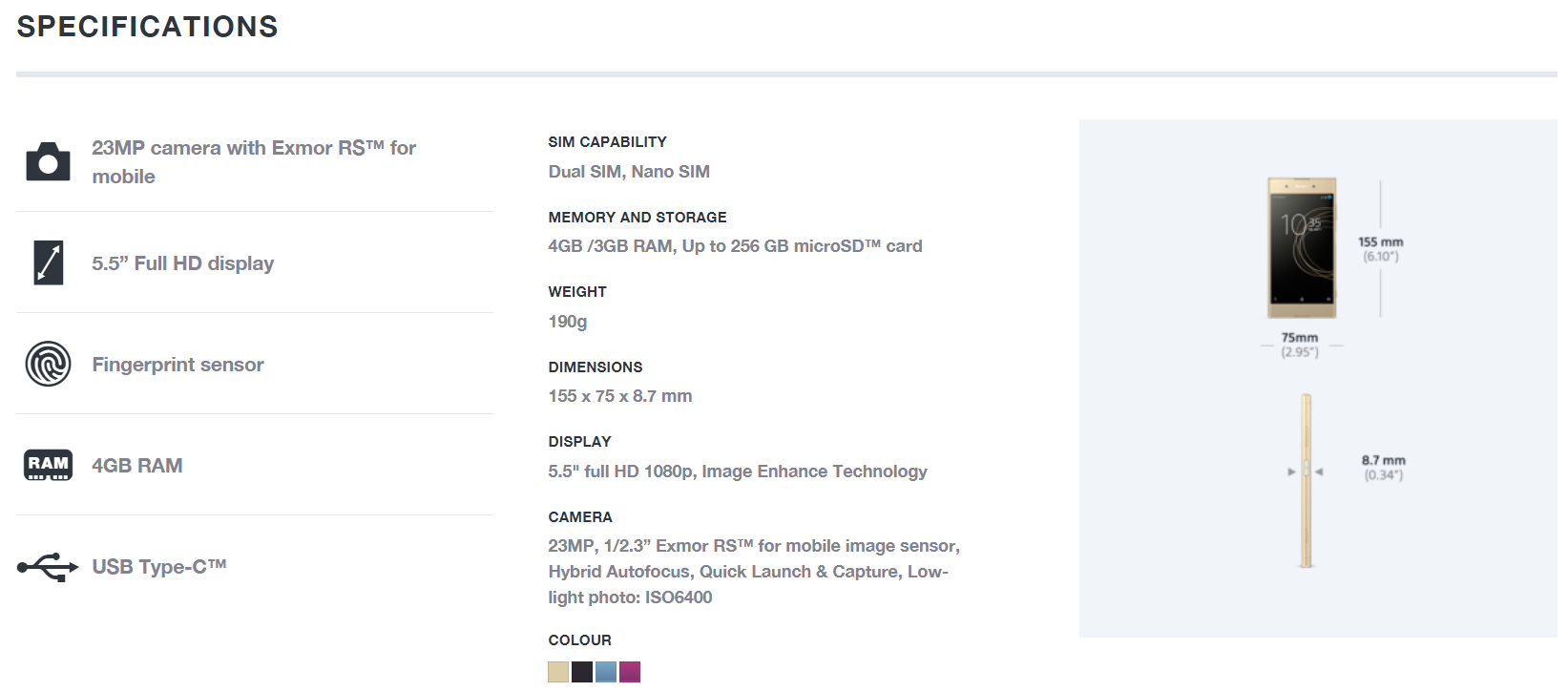
Task: Click the USB Type-C feature label
Action: [x=159, y=567]
